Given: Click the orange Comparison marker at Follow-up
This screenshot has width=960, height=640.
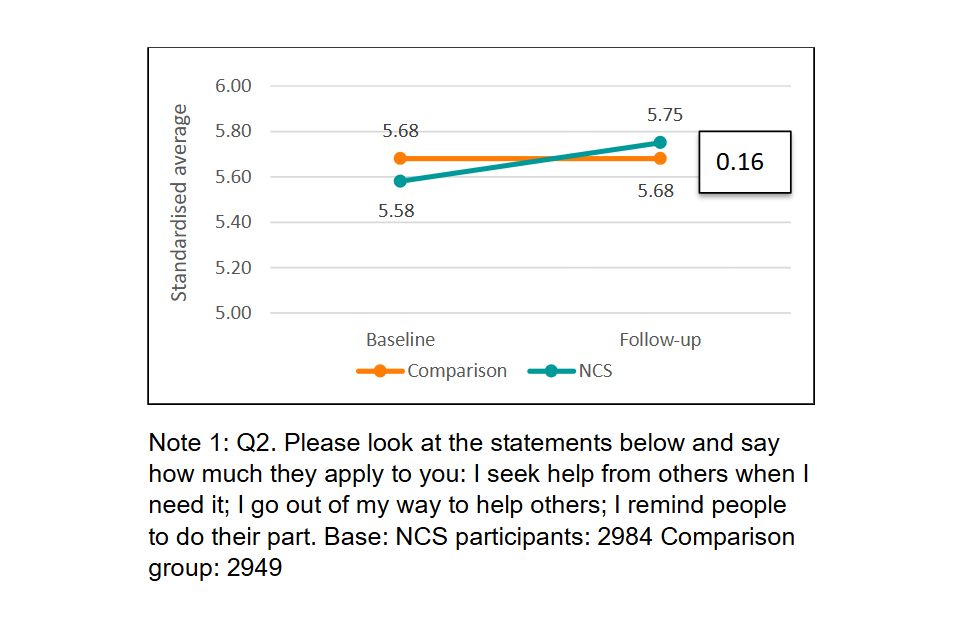Looking at the screenshot, I should (660, 158).
